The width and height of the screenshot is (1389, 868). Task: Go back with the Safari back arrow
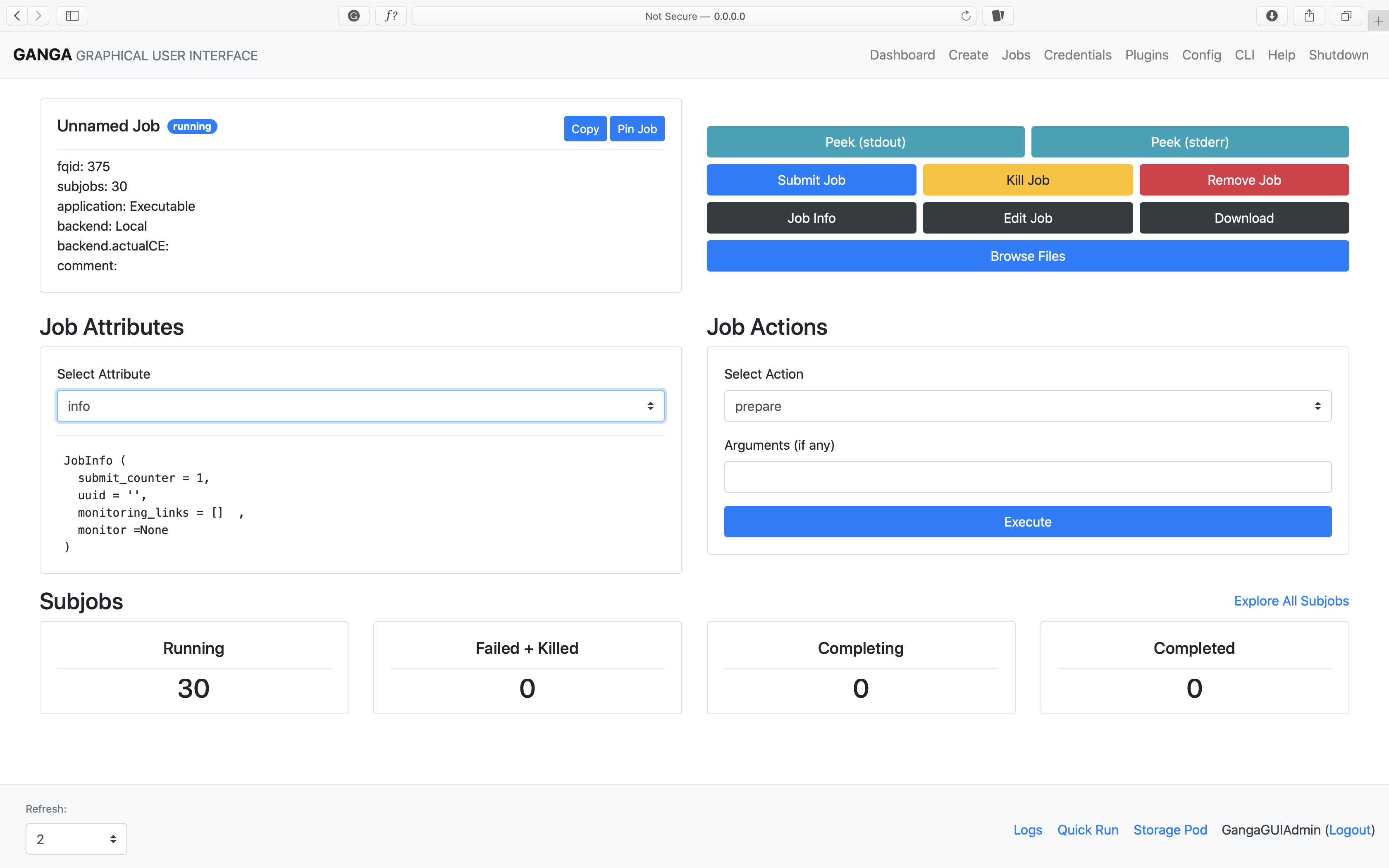point(17,16)
